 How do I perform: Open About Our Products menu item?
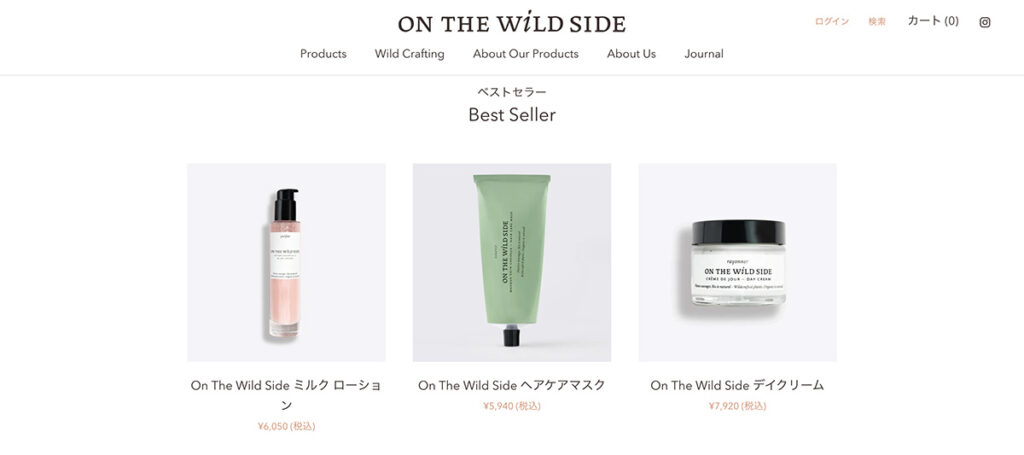tap(526, 54)
